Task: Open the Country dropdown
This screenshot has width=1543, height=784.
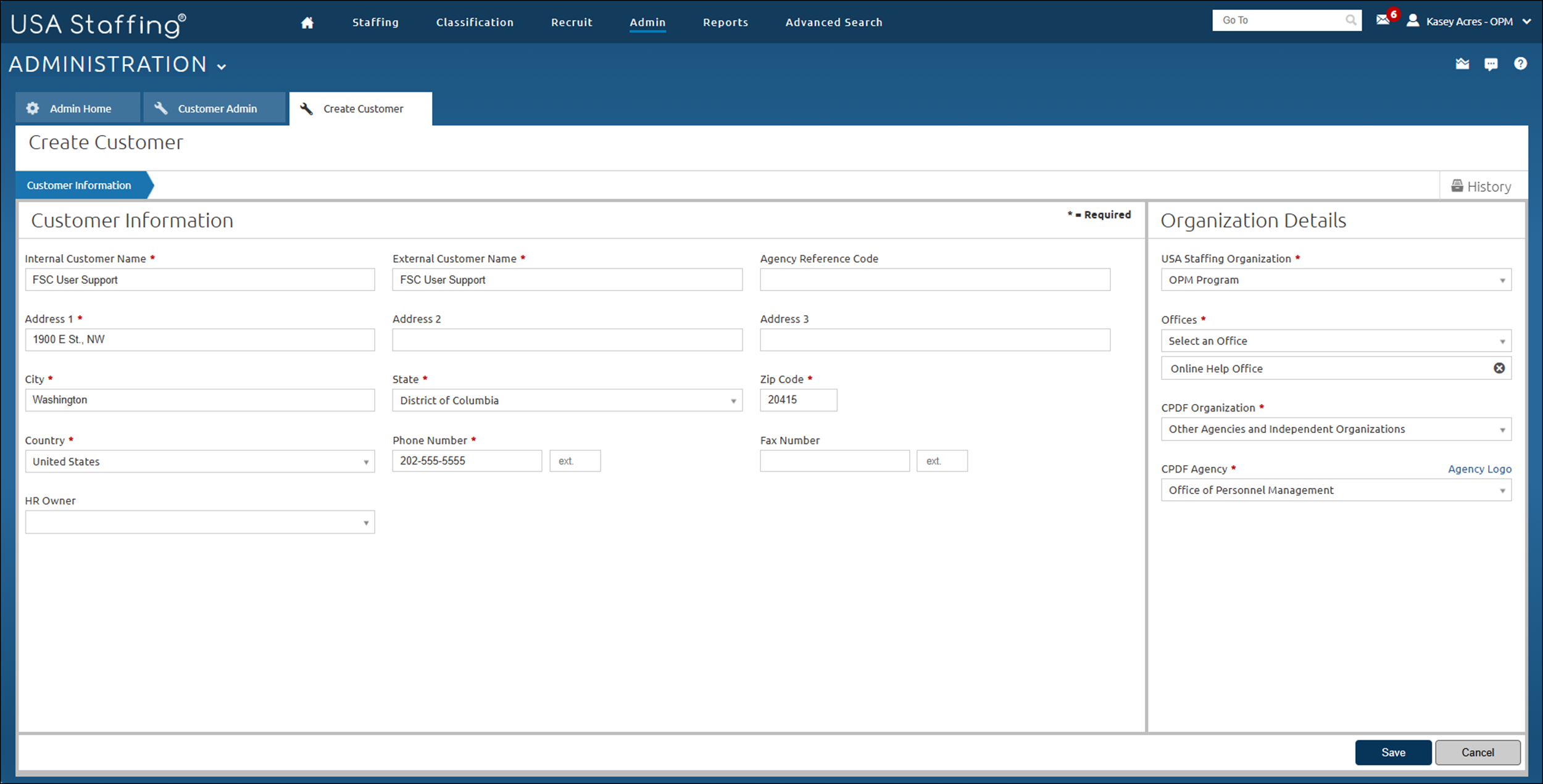Action: tap(200, 461)
